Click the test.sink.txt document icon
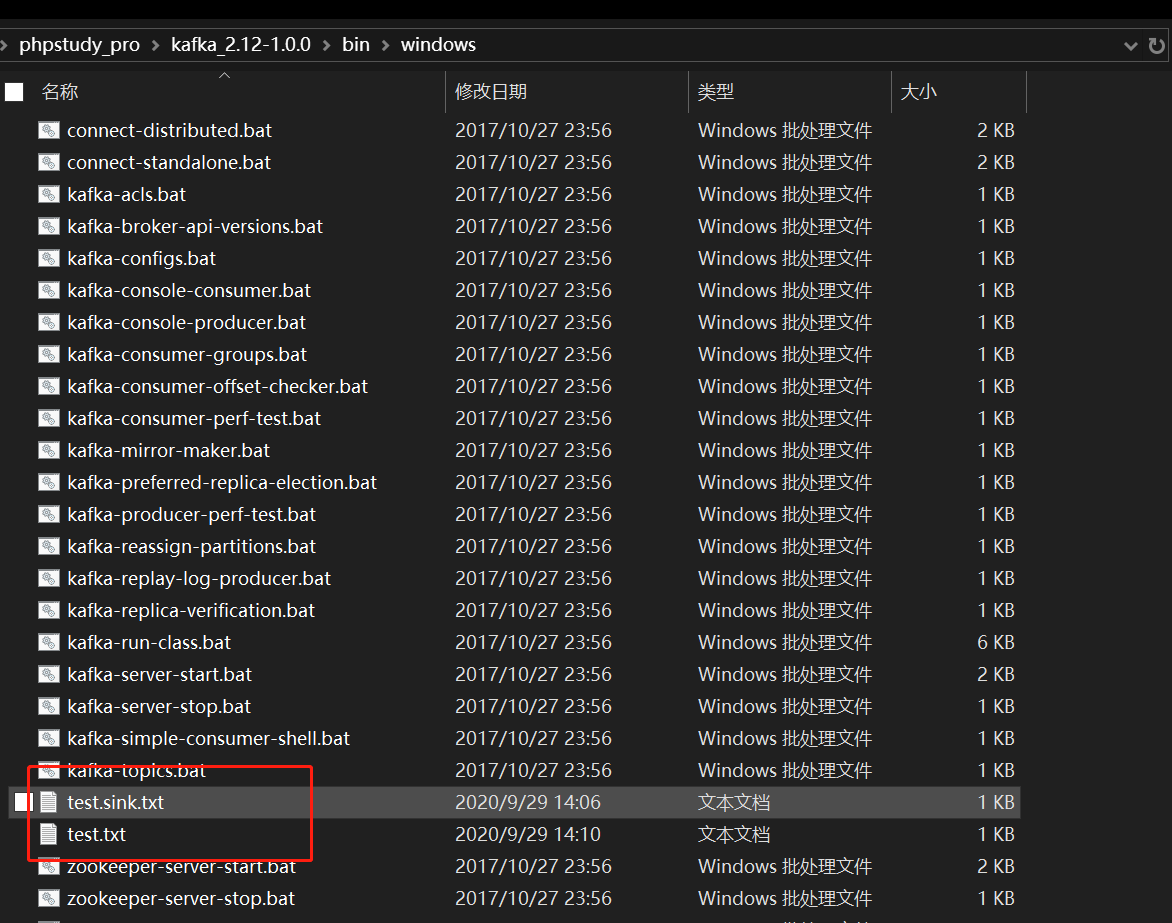This screenshot has height=923, width=1172. coord(49,803)
